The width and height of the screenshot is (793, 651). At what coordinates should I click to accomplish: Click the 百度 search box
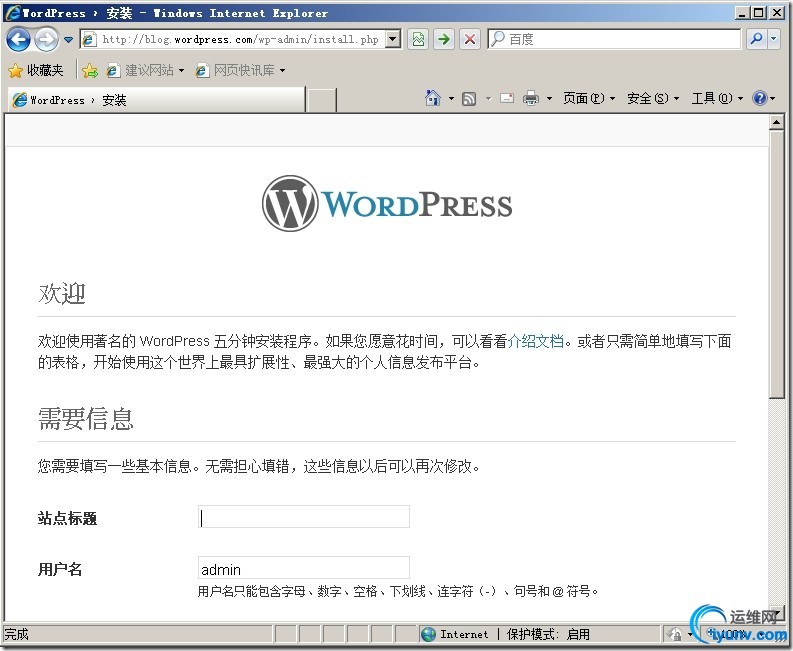(x=614, y=39)
